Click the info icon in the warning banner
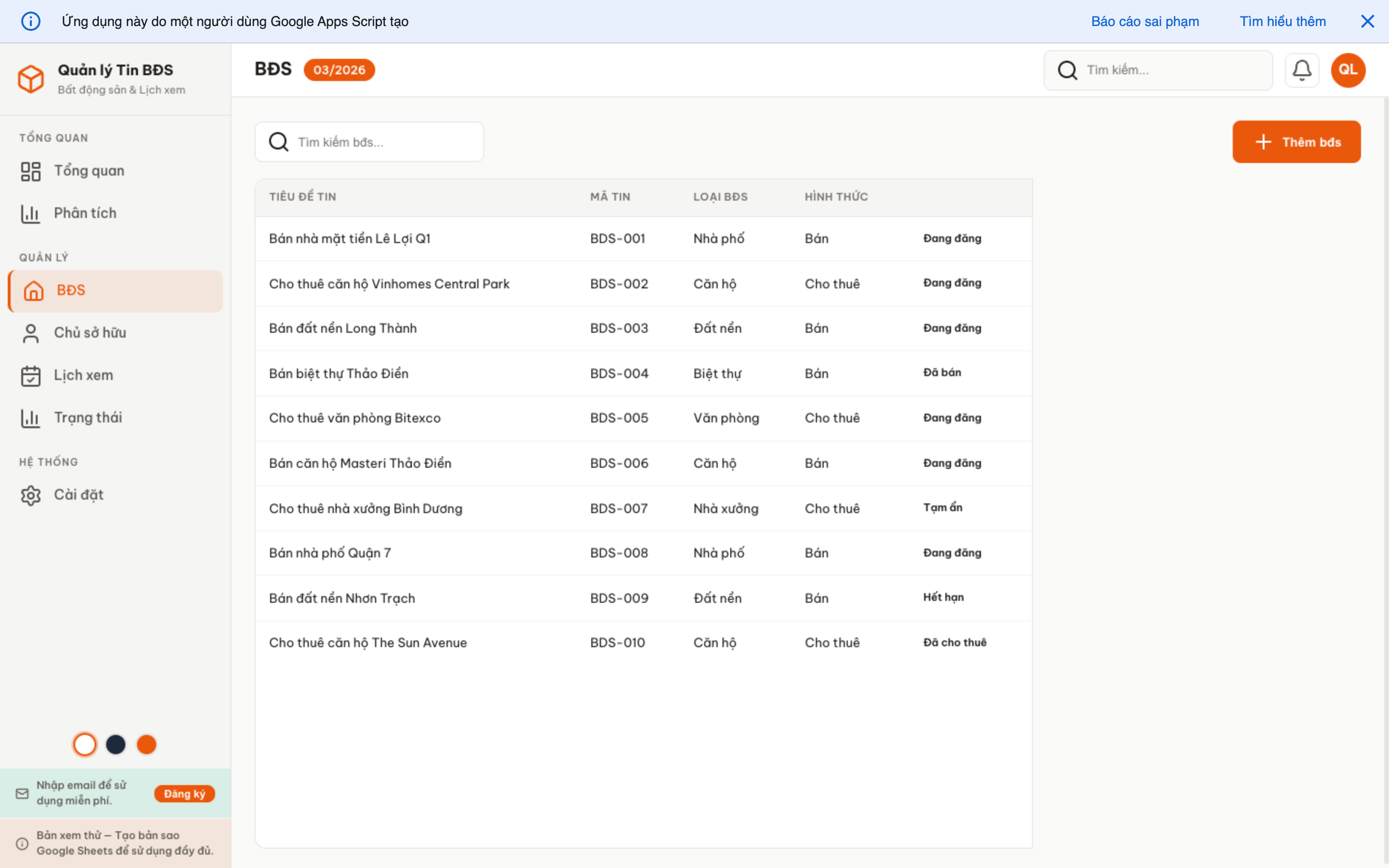The height and width of the screenshot is (868, 1389). (x=31, y=21)
